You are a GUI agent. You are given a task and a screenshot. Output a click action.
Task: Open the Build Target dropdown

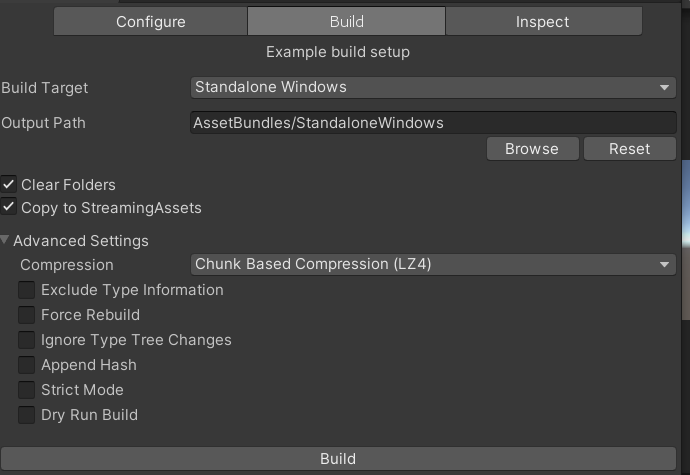(433, 87)
